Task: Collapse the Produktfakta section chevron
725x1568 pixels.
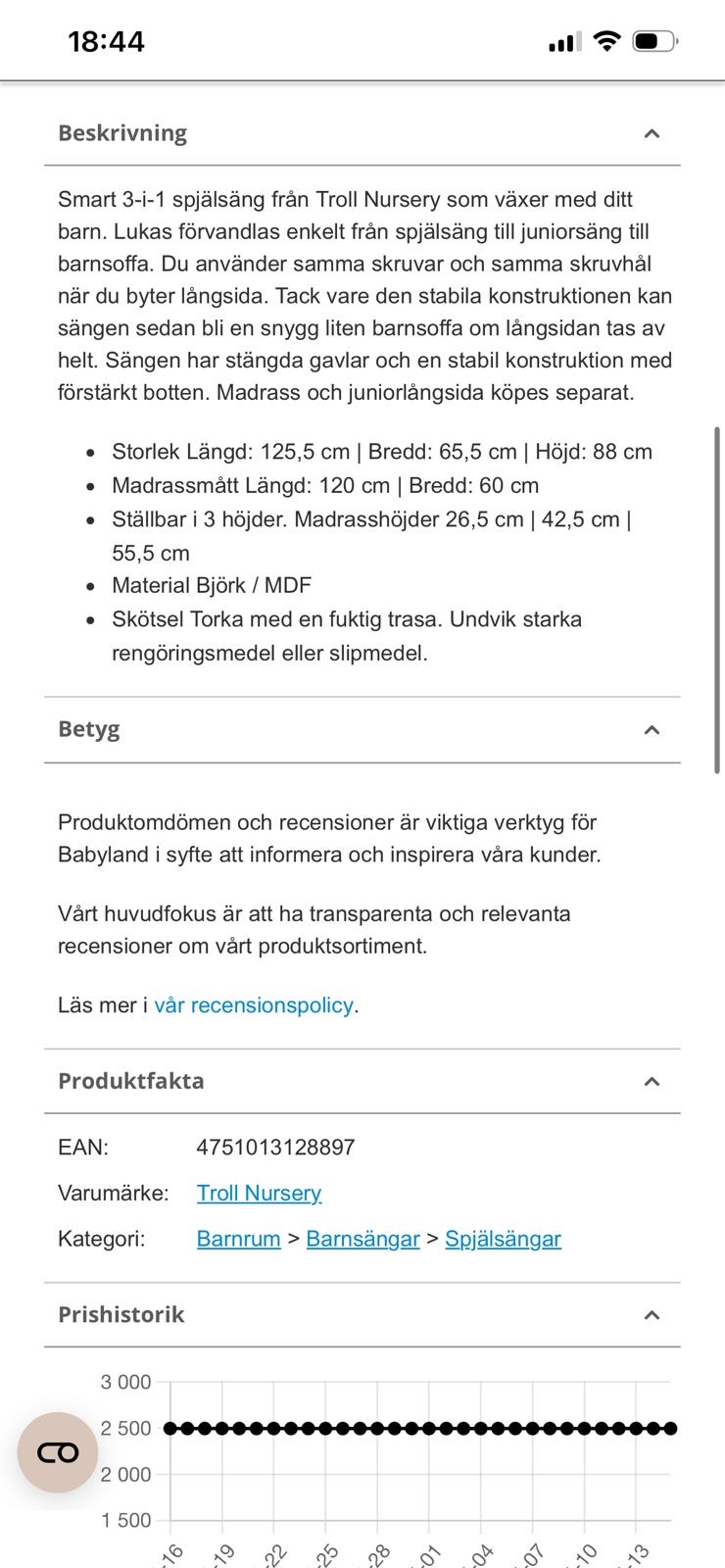Action: click(652, 1081)
